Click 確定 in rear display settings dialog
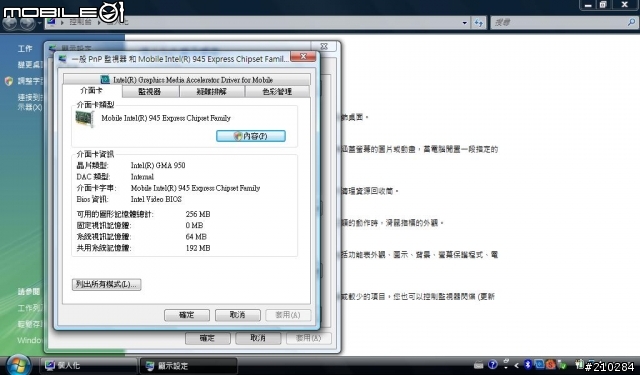This screenshot has height=375, width=640. [x=207, y=338]
